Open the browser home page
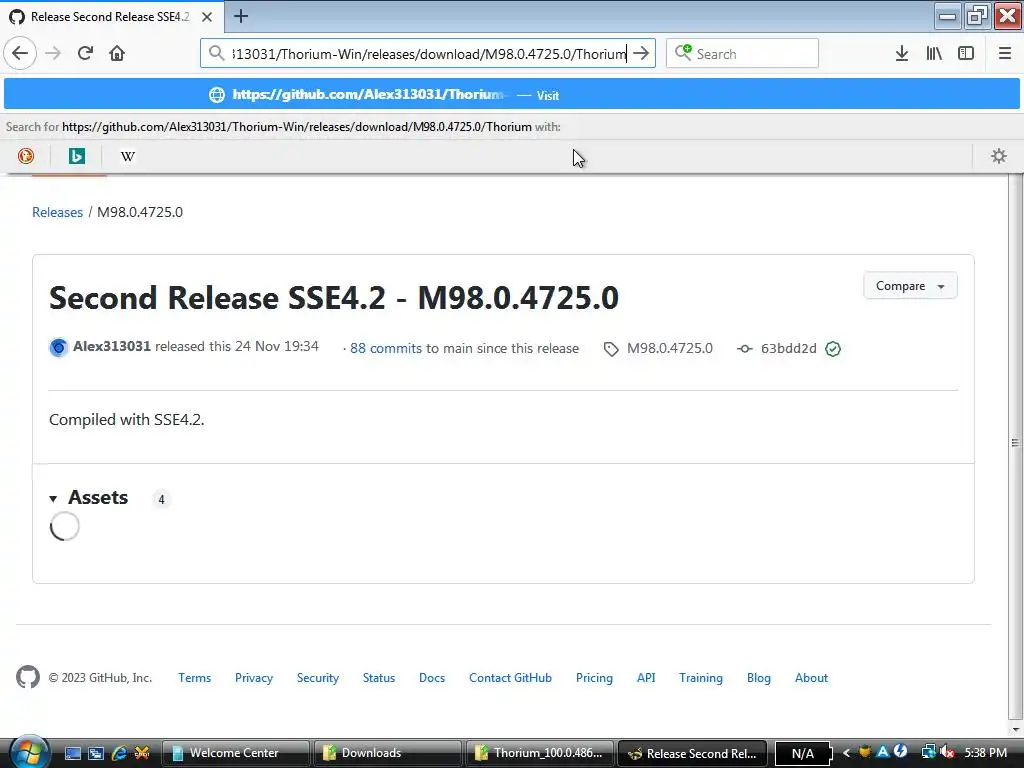Screen dimensions: 1024x768 point(117,53)
